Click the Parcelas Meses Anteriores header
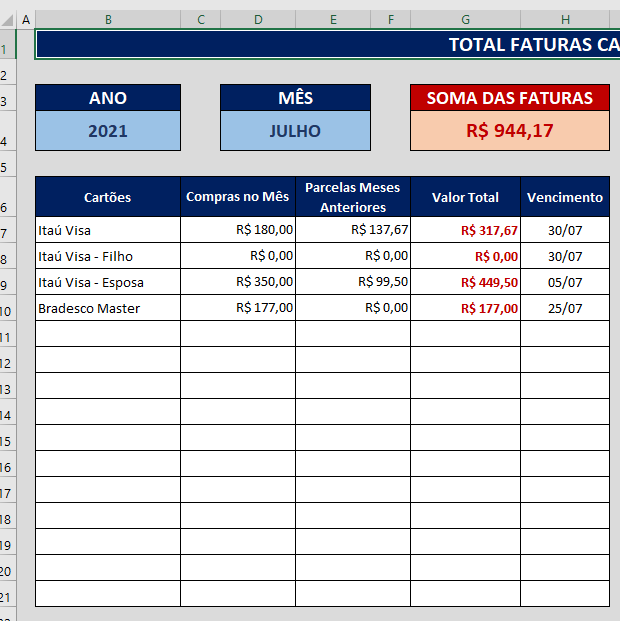 click(352, 197)
